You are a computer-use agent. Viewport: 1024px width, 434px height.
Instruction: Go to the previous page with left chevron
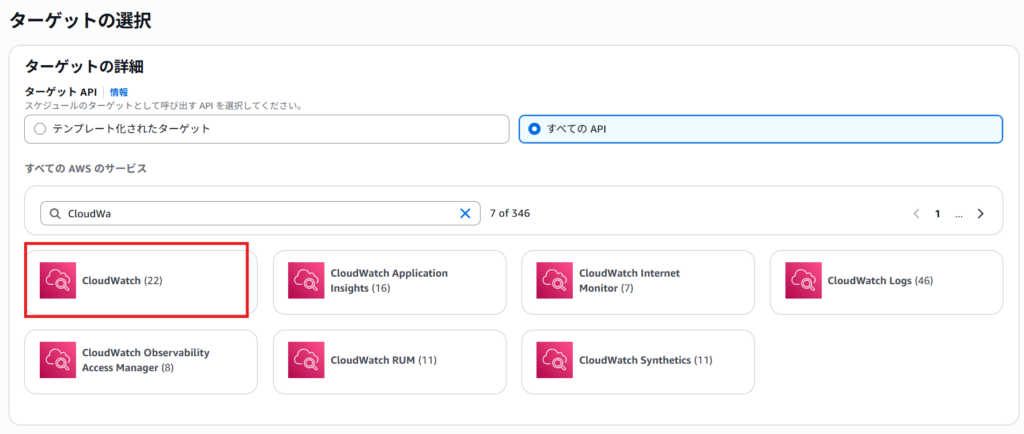pos(916,213)
